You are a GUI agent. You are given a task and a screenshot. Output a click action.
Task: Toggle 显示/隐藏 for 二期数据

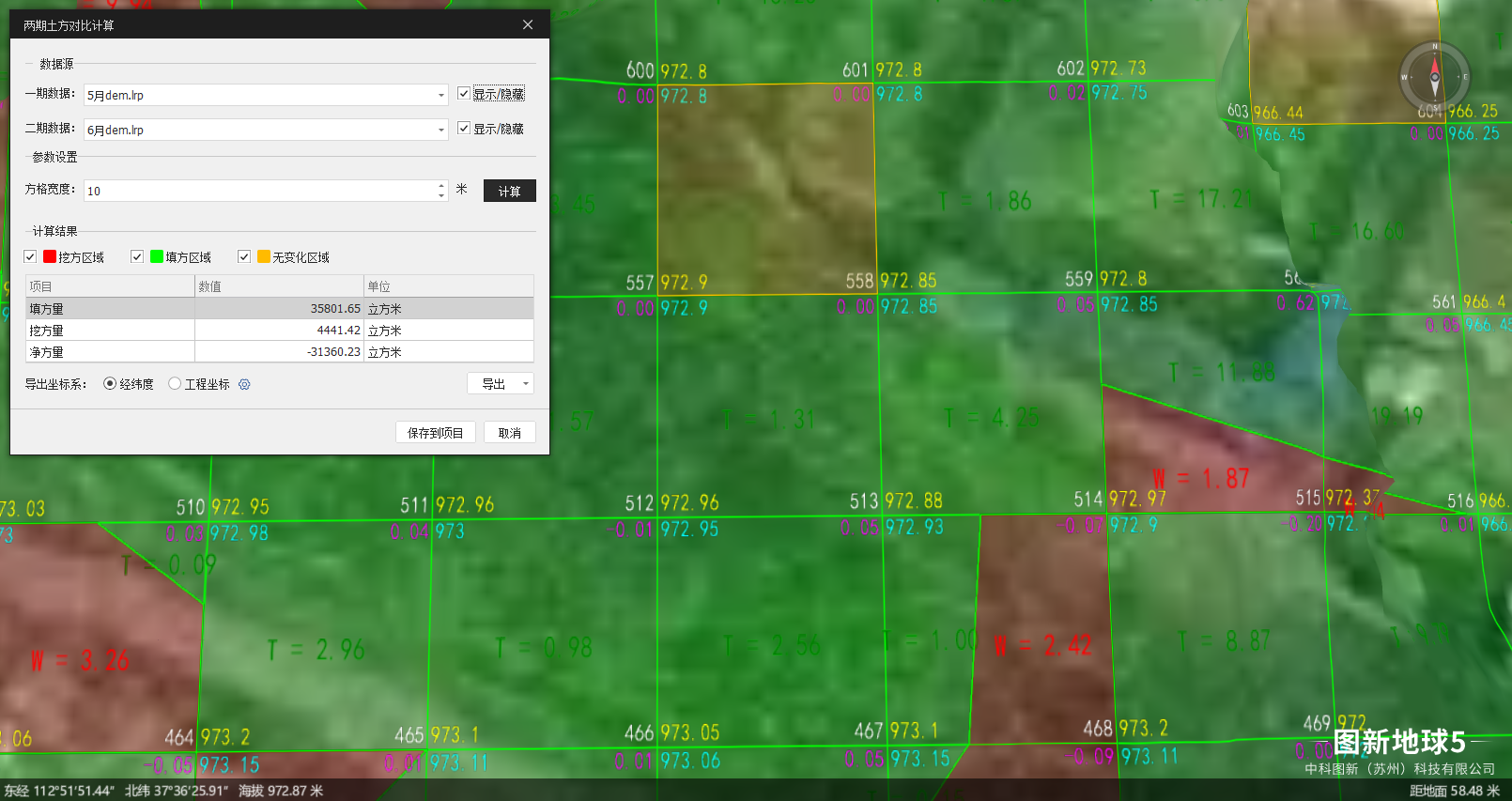coord(464,128)
